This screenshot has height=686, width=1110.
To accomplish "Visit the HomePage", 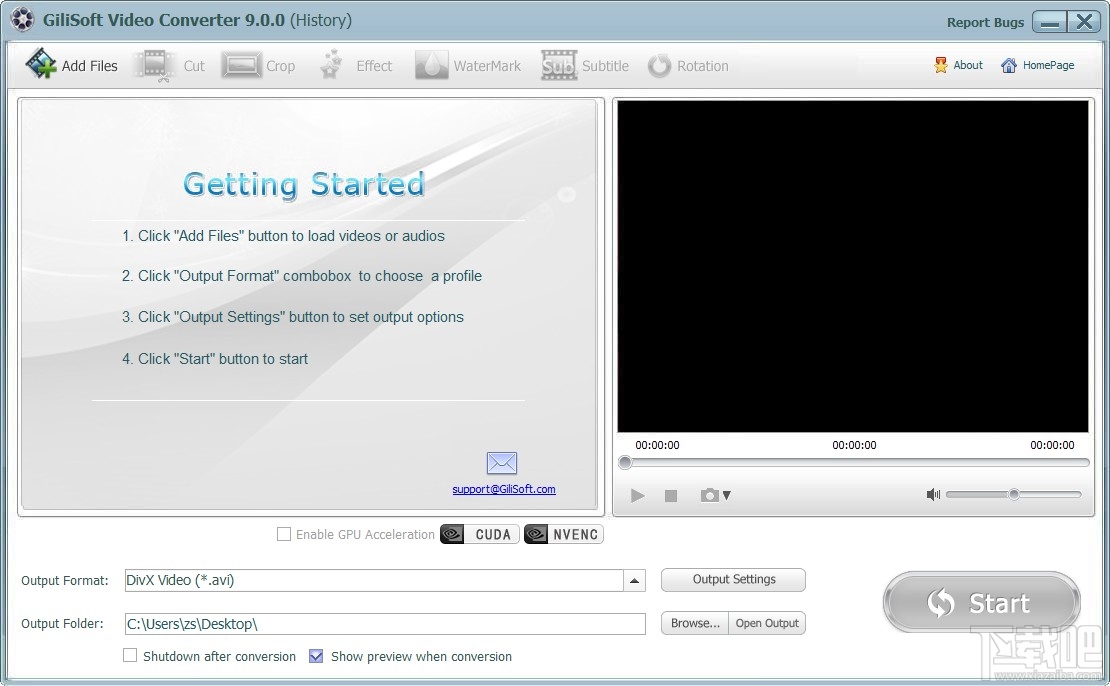I will point(1037,64).
